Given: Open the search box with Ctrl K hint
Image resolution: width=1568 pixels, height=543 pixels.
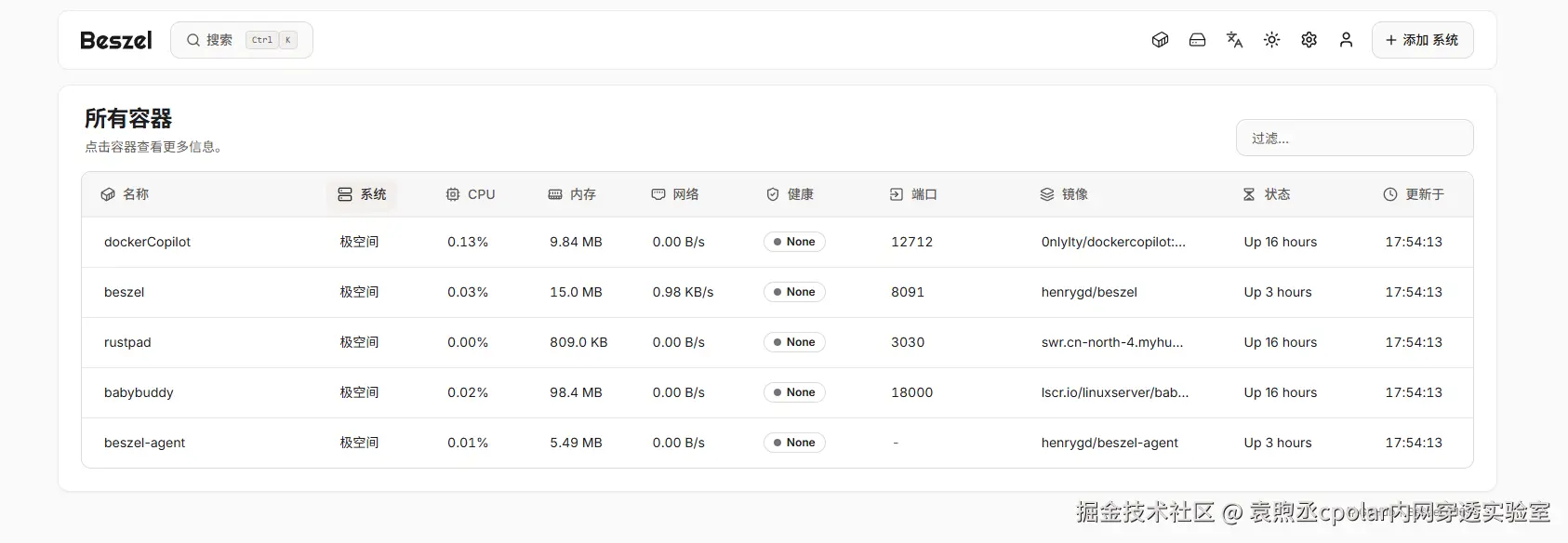Looking at the screenshot, I should (242, 40).
